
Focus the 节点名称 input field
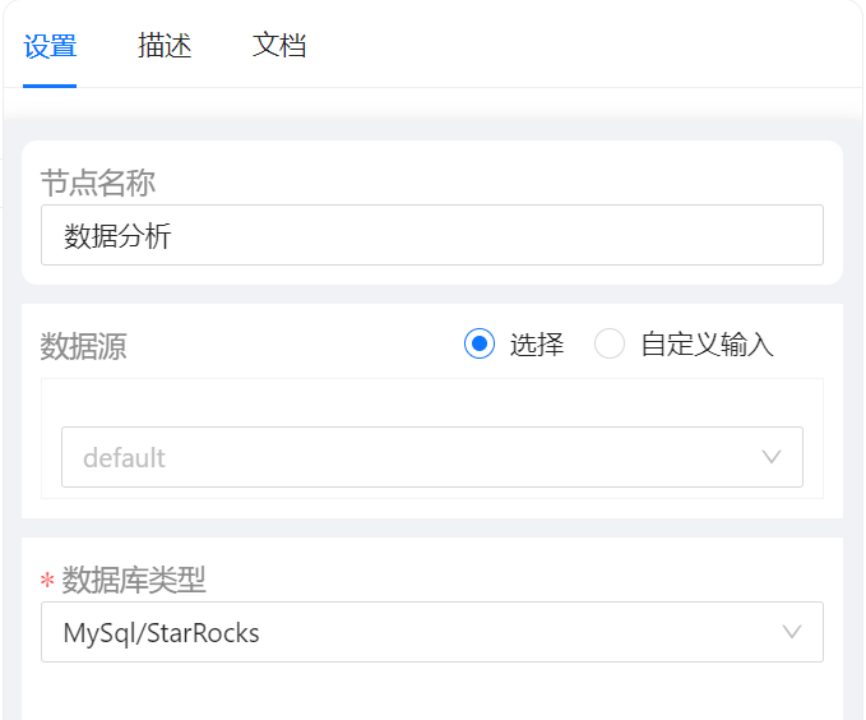coord(432,235)
